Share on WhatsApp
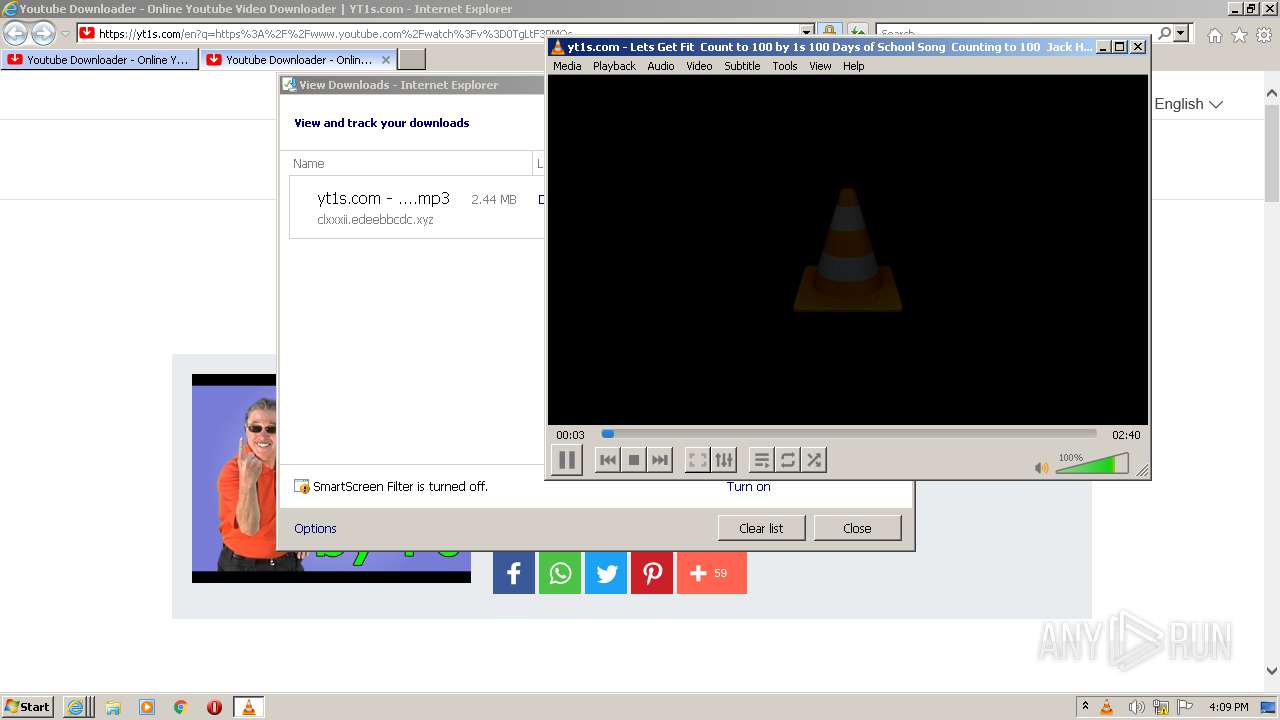 pos(560,573)
